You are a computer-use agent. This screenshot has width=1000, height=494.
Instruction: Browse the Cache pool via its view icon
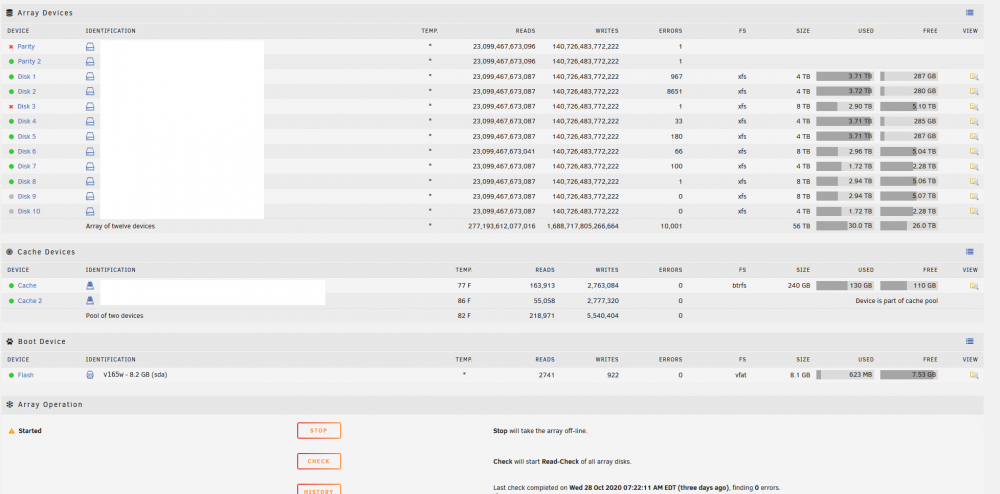[x=974, y=286]
